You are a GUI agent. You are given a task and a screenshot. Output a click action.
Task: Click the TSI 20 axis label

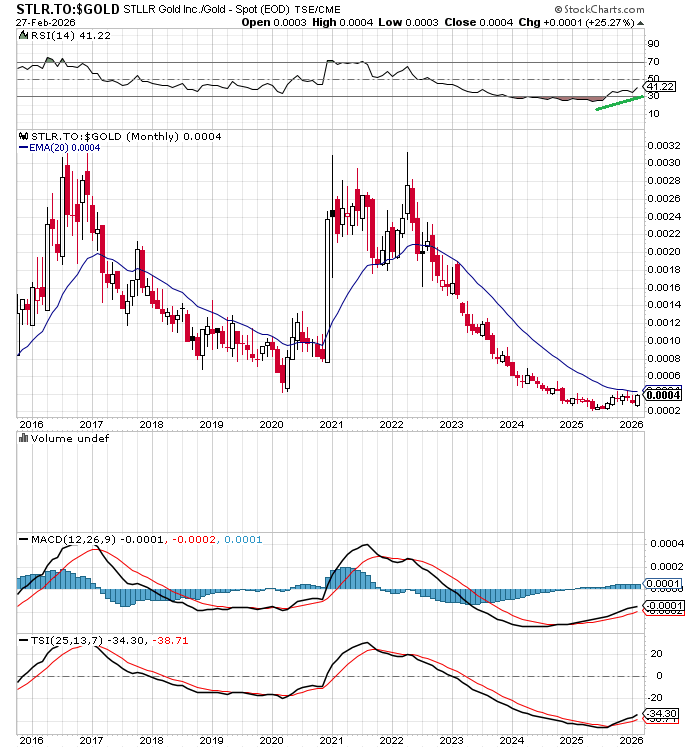[657, 654]
